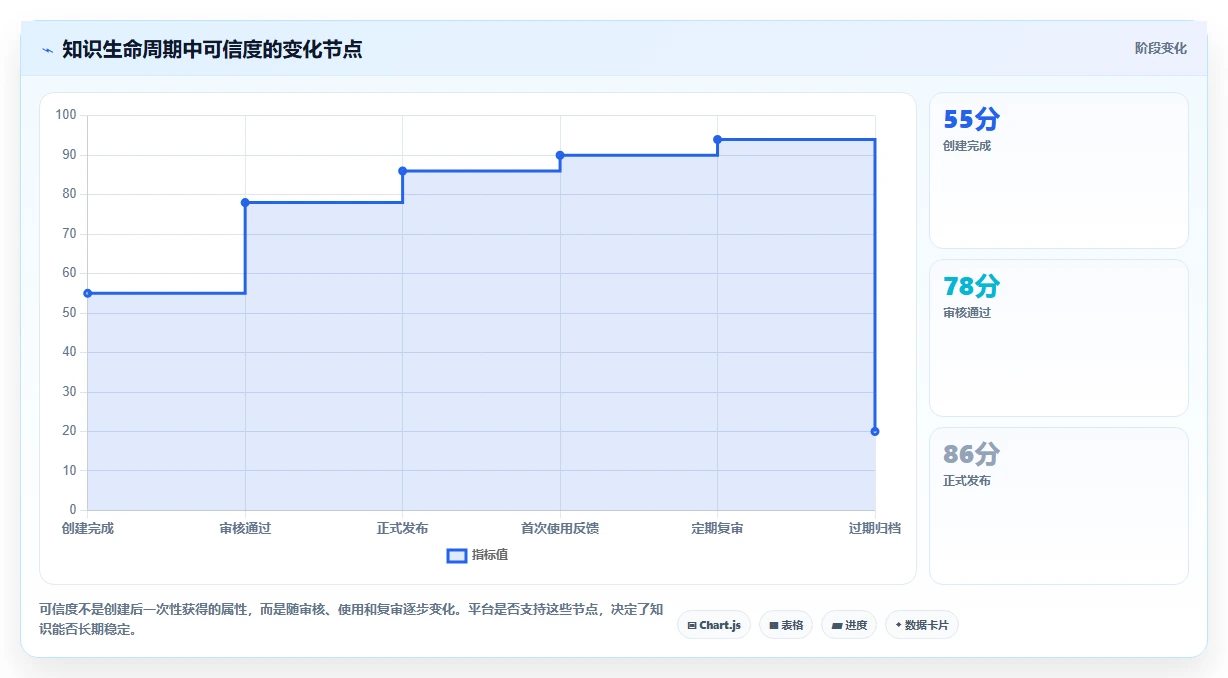Screen dimensions: 1228x678
Task: Select the 审核通过 data point at 78
Action: click(245, 202)
